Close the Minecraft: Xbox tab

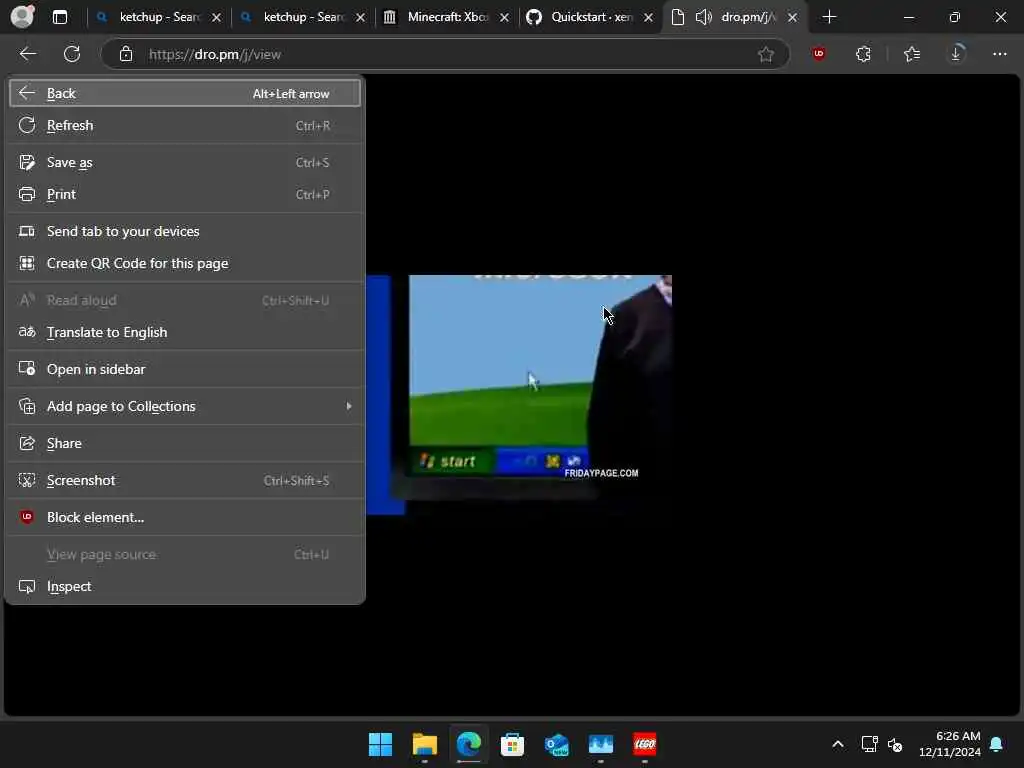504,18
